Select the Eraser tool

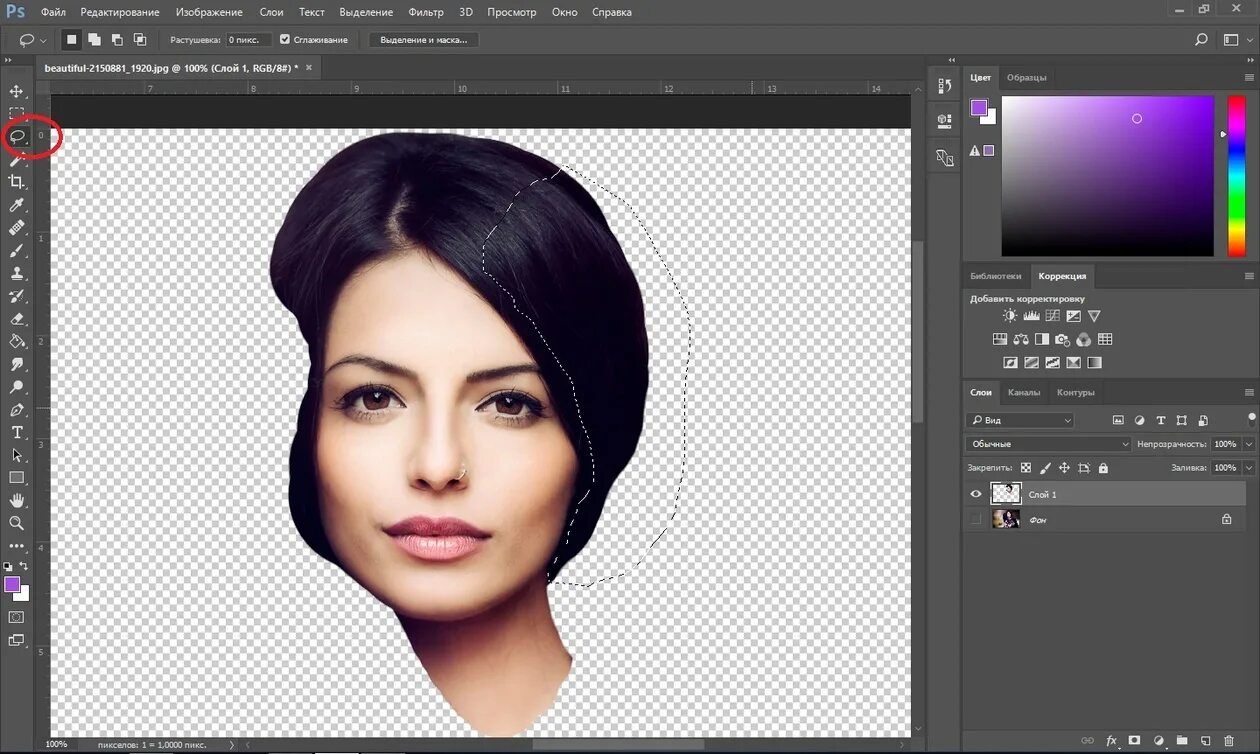point(17,319)
